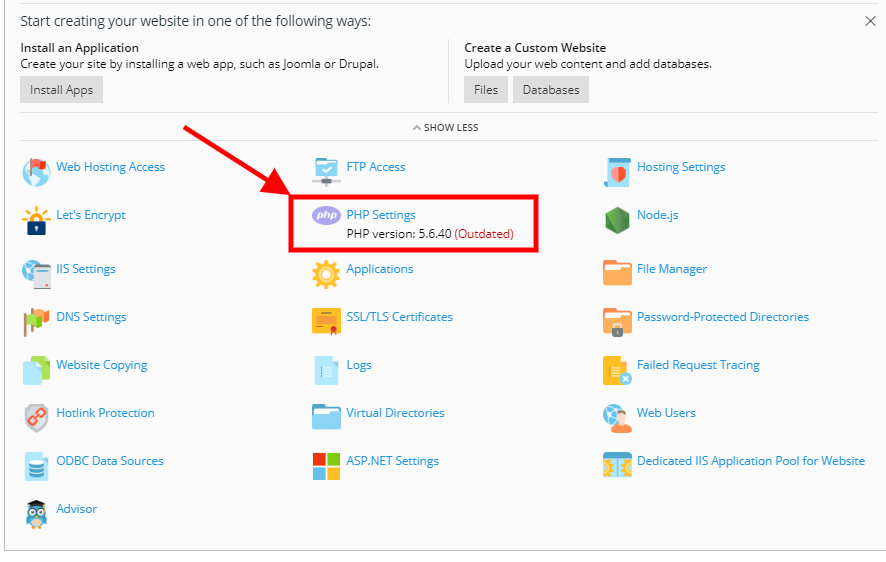Click the File Manager folder icon
886x562 pixels.
click(617, 273)
